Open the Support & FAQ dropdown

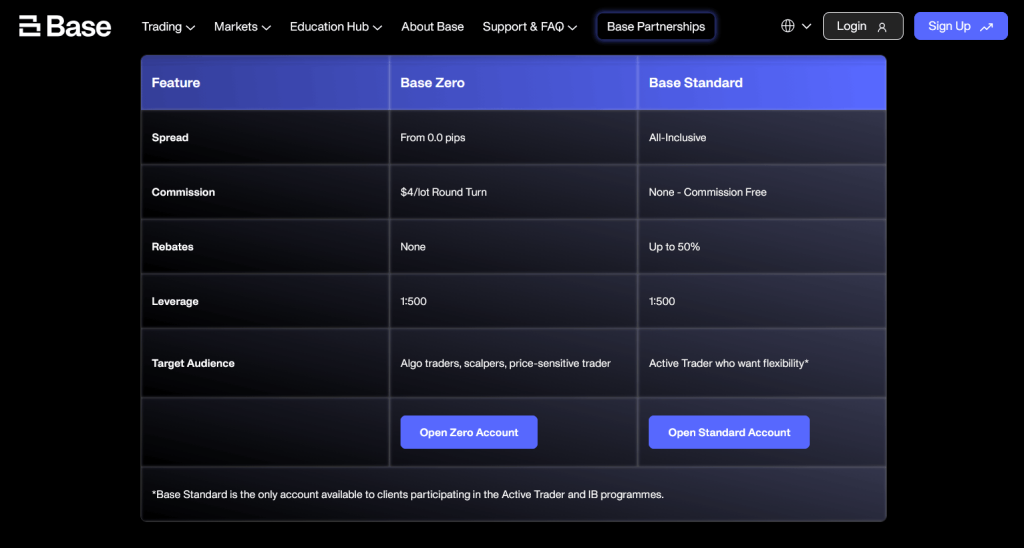pyautogui.click(x=530, y=27)
